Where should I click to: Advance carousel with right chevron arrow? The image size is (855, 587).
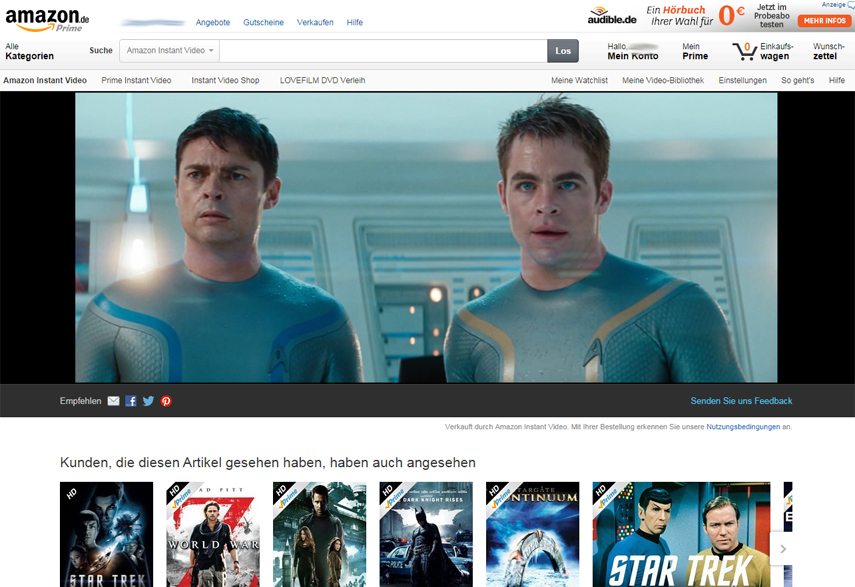click(783, 549)
